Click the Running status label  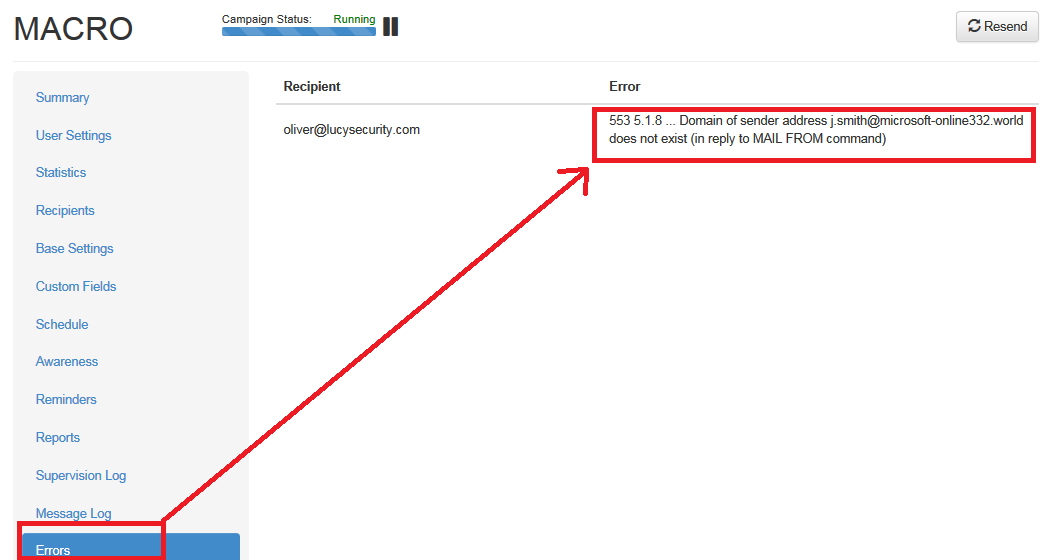354,19
